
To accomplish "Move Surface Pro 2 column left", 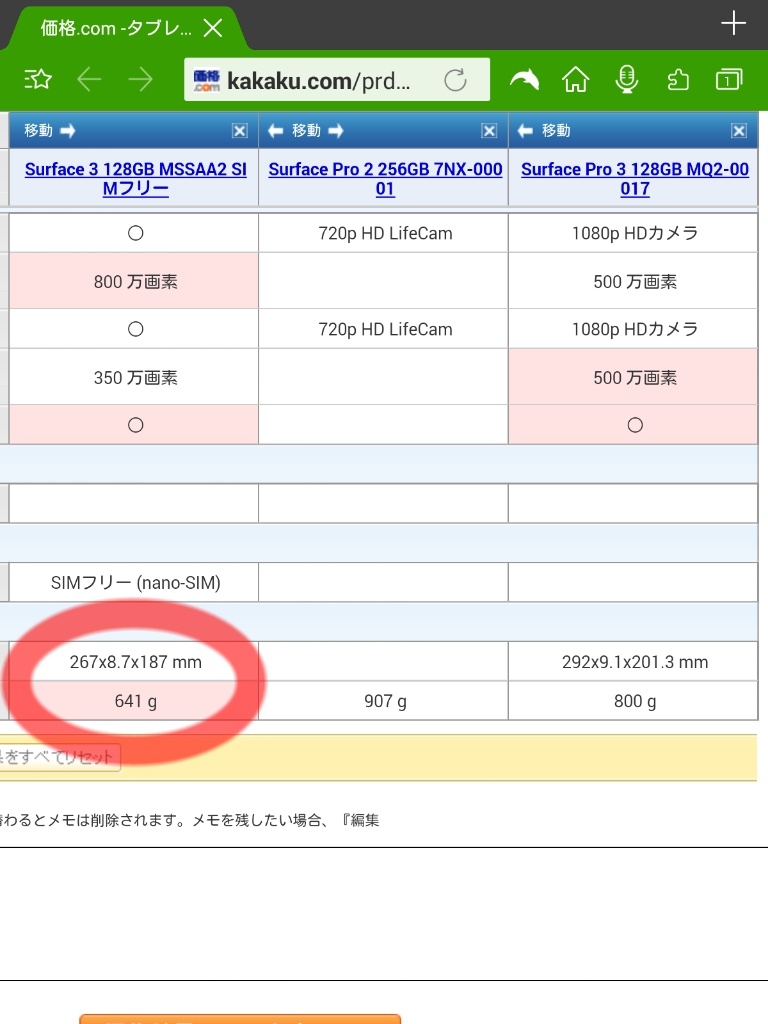I will tap(276, 131).
